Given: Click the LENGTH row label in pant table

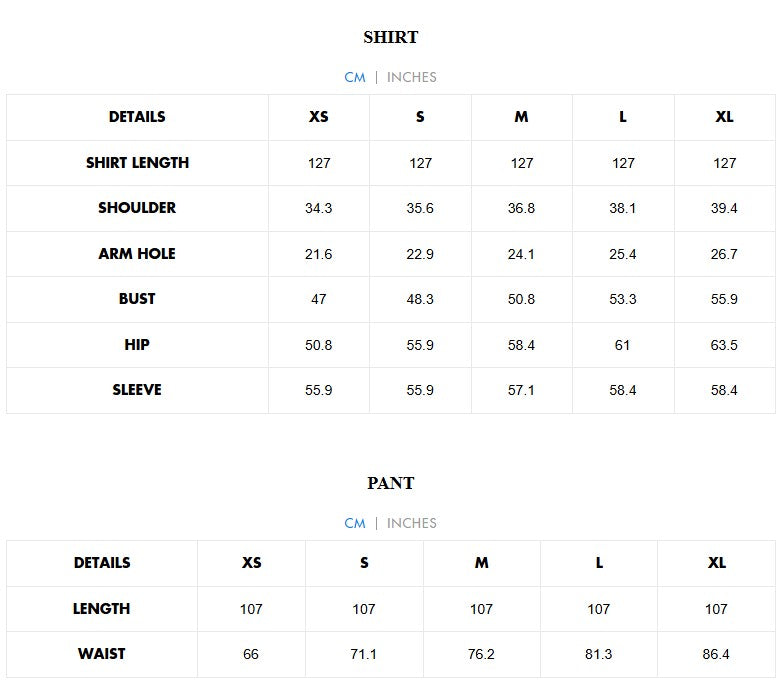Looking at the screenshot, I should tap(102, 609).
